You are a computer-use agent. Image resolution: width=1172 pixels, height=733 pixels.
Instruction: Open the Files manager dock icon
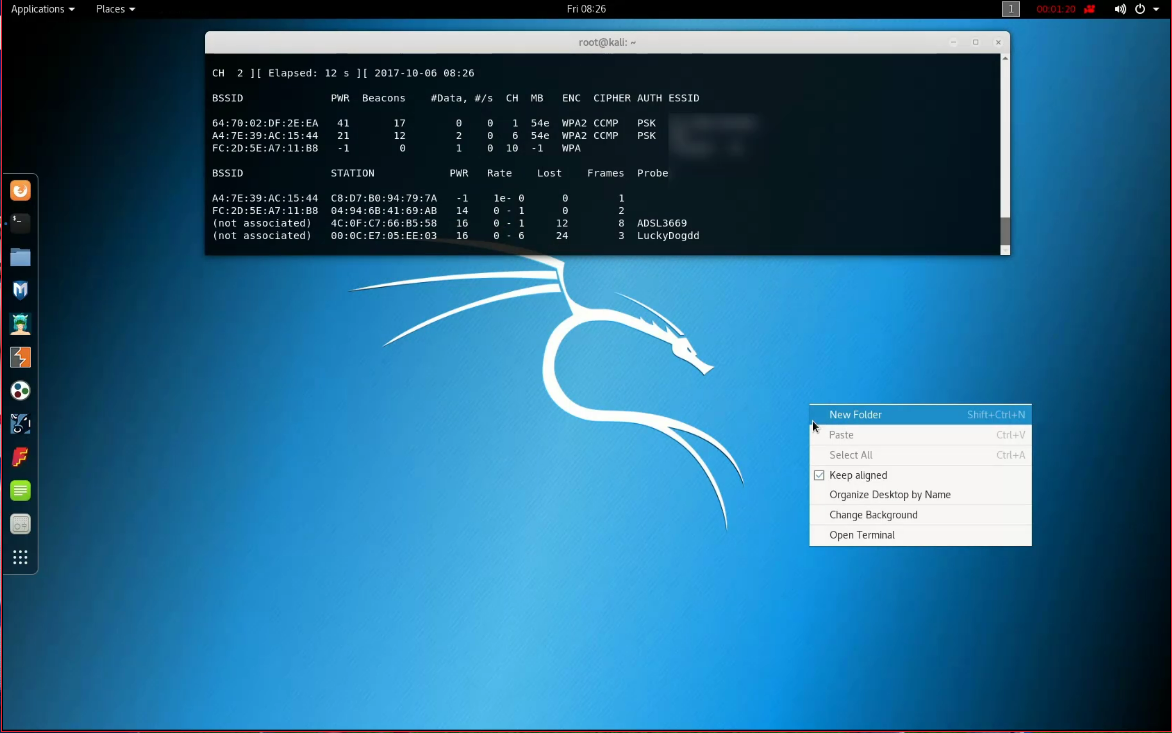[x=20, y=256]
